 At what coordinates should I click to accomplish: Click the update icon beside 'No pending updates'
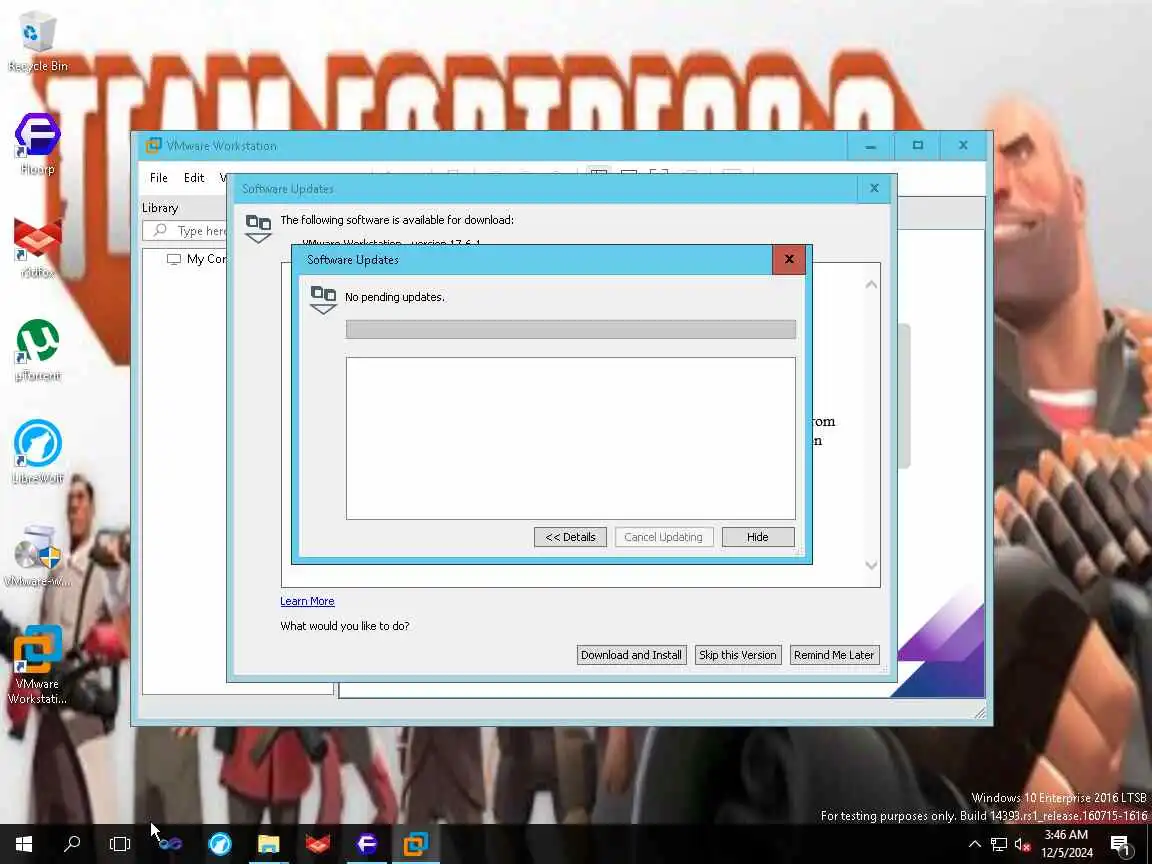coord(323,300)
